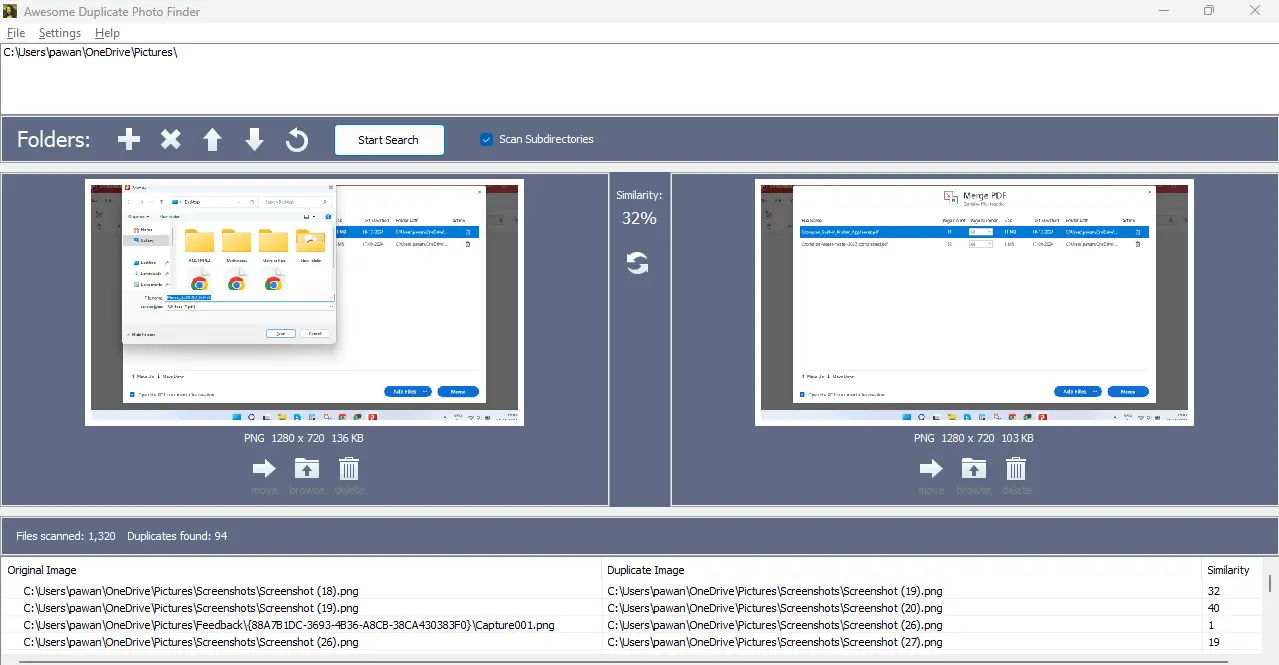This screenshot has width=1279, height=665.
Task: Select the right preview image thumbnail
Action: (974, 302)
